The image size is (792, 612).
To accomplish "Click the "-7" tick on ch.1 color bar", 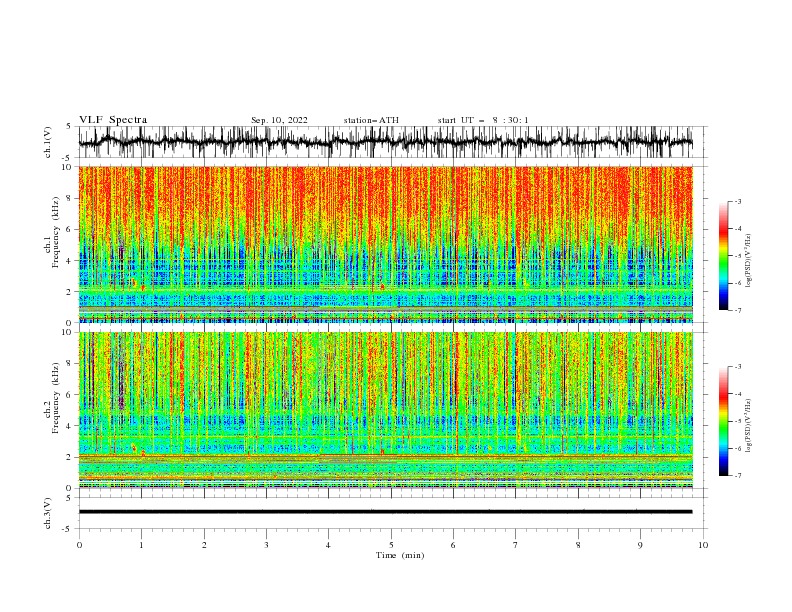I will 737,311.
